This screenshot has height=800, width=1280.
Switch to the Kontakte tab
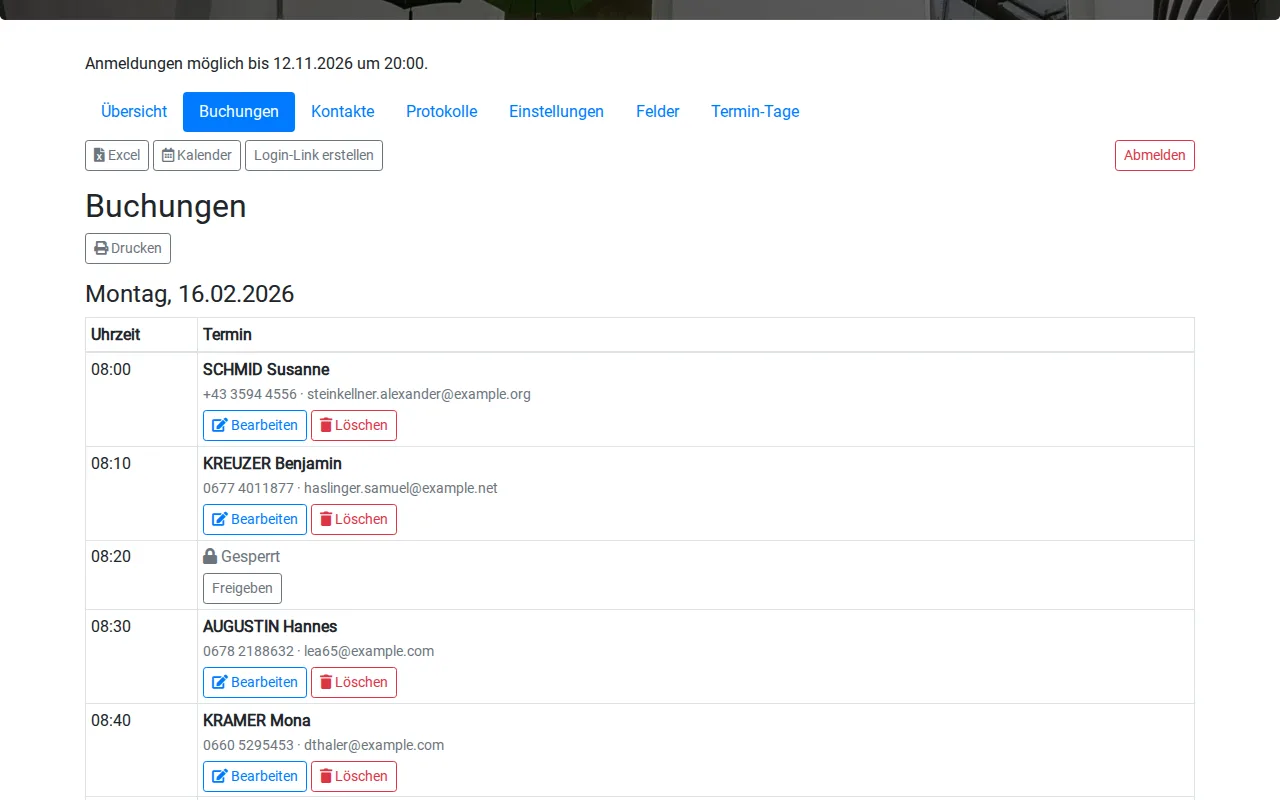tap(343, 112)
